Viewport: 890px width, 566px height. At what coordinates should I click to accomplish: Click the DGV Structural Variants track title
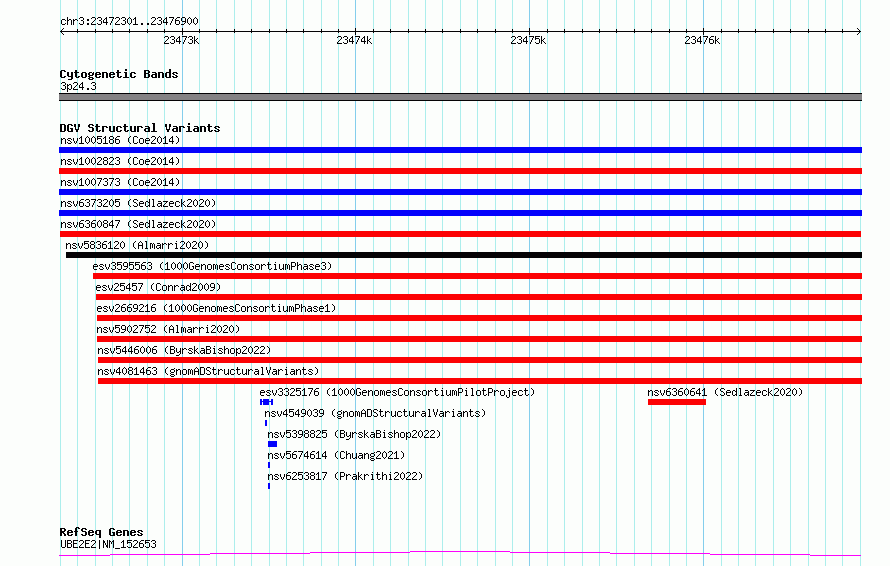140,128
